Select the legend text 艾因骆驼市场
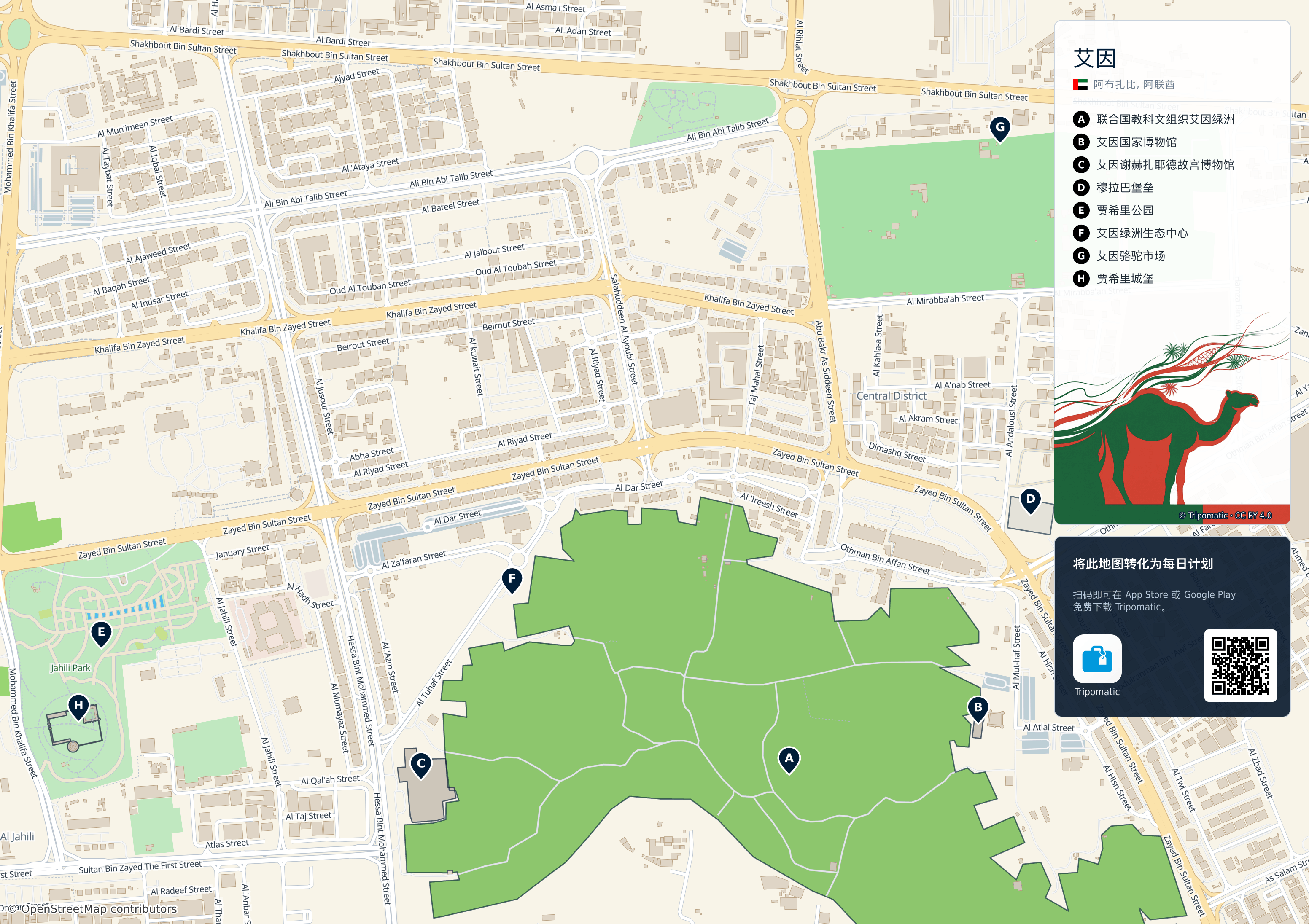 coord(1131,256)
